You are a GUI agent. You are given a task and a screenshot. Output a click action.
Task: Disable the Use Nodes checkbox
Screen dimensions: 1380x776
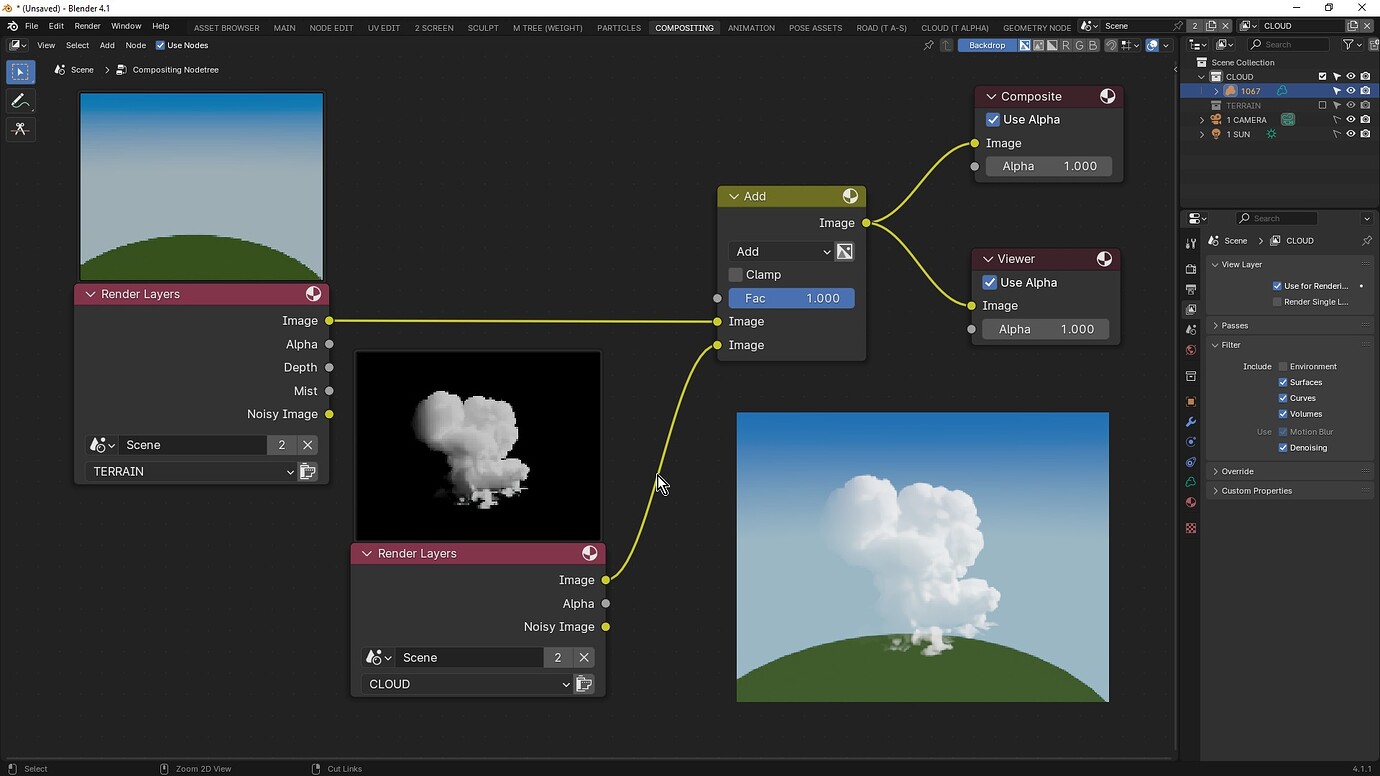point(160,45)
